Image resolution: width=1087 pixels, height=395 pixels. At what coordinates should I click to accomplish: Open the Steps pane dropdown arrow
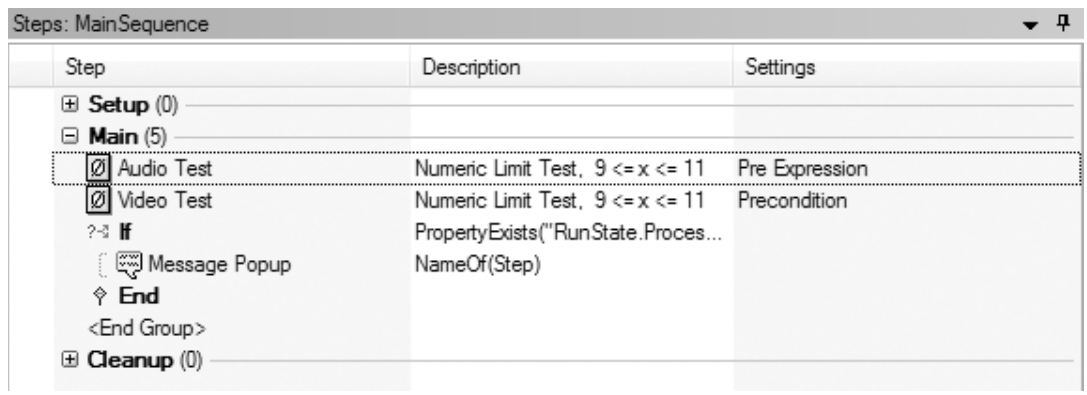pyautogui.click(x=1032, y=26)
